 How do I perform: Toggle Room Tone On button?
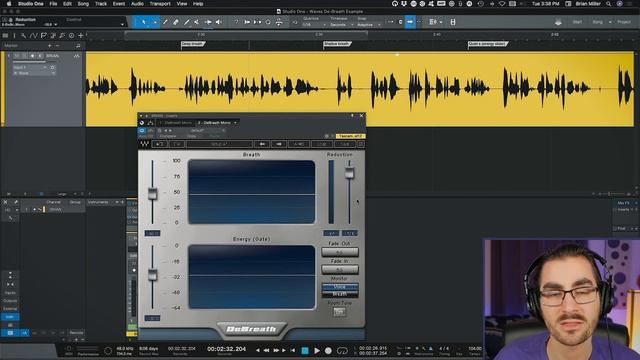coord(339,312)
